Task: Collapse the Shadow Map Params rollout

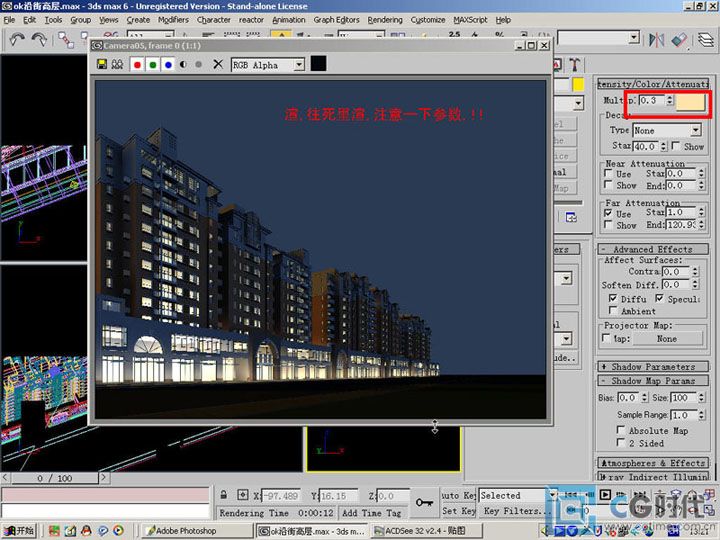Action: (652, 381)
